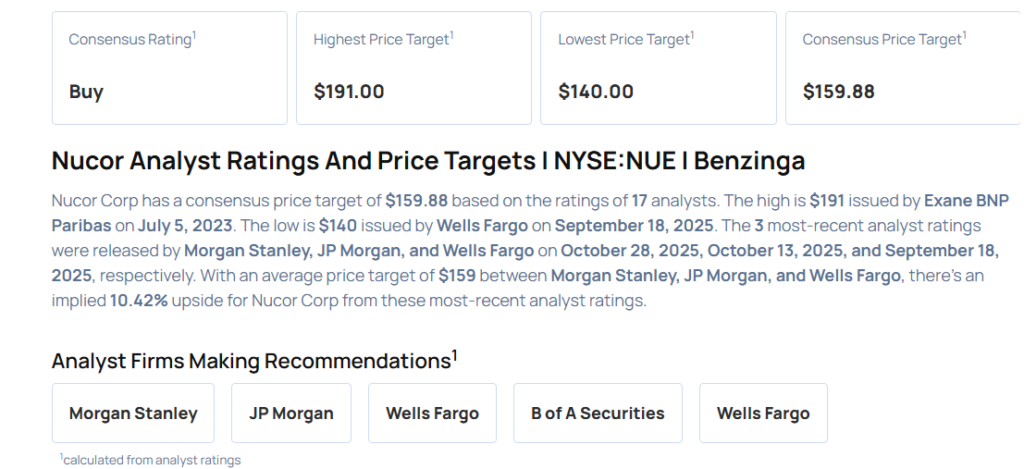Open the Consensus Rating Buy card

click(x=168, y=68)
